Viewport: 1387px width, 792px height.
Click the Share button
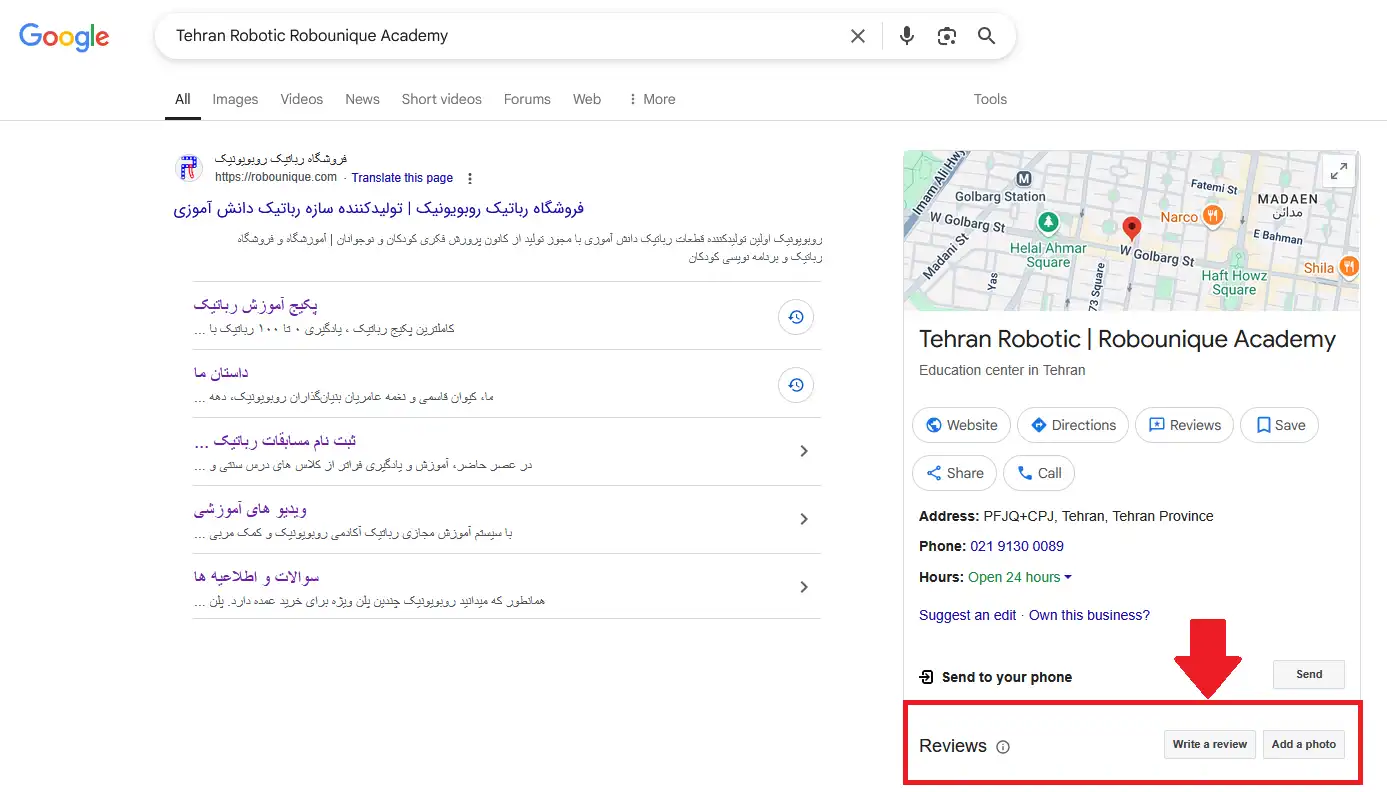point(954,473)
